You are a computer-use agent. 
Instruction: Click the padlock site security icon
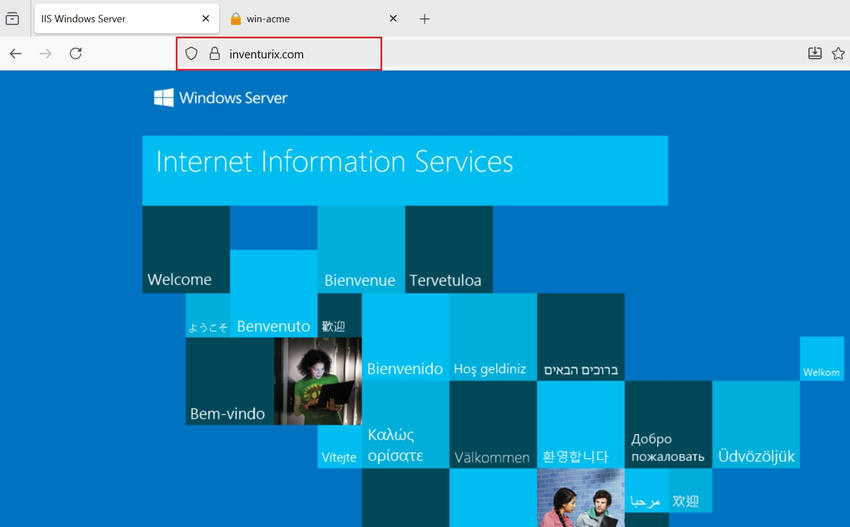coord(215,54)
